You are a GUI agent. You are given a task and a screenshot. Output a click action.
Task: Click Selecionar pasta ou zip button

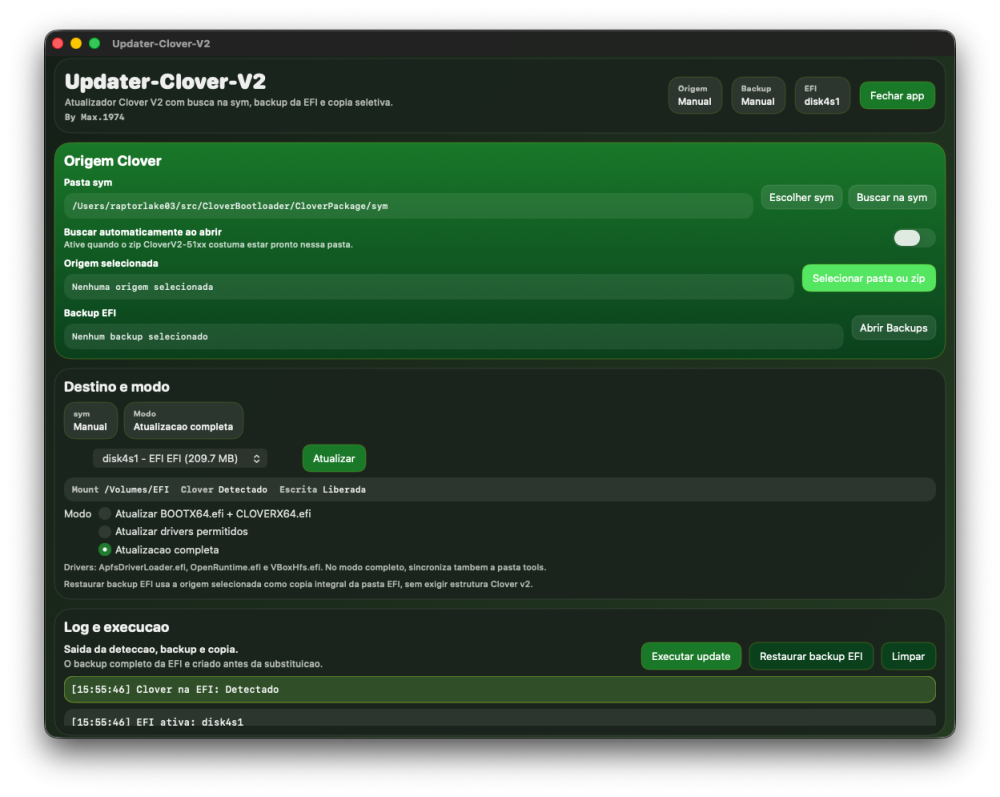869,278
